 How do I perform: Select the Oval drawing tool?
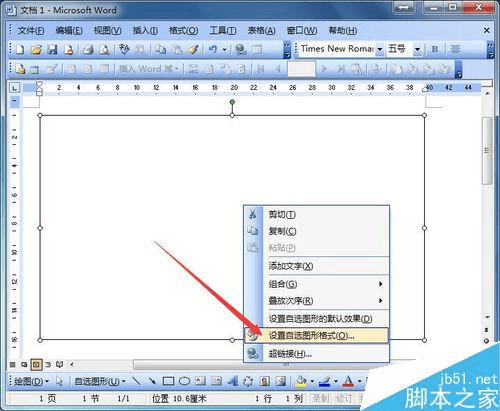point(184,381)
